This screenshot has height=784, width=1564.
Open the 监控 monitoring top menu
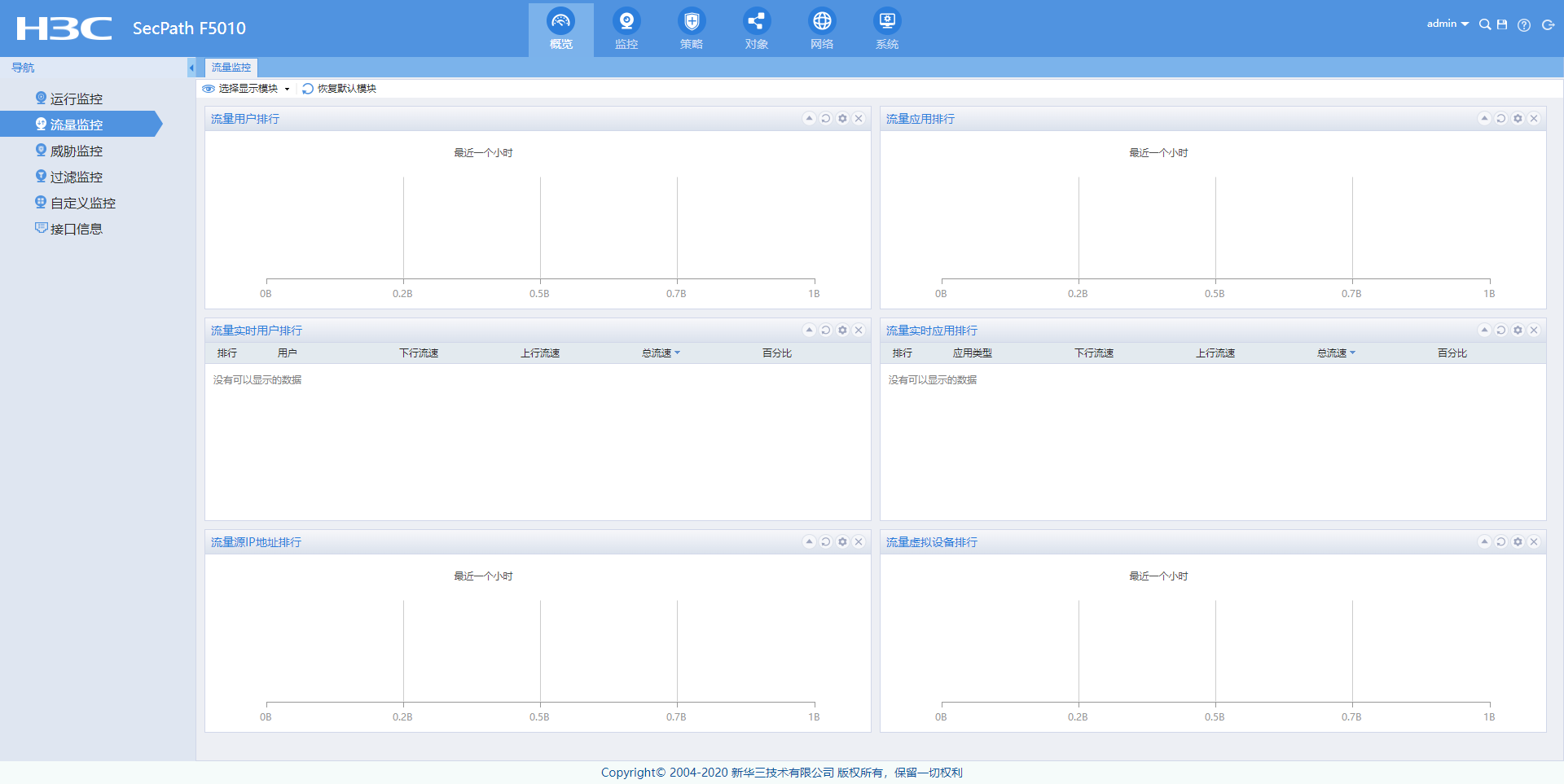(x=626, y=29)
